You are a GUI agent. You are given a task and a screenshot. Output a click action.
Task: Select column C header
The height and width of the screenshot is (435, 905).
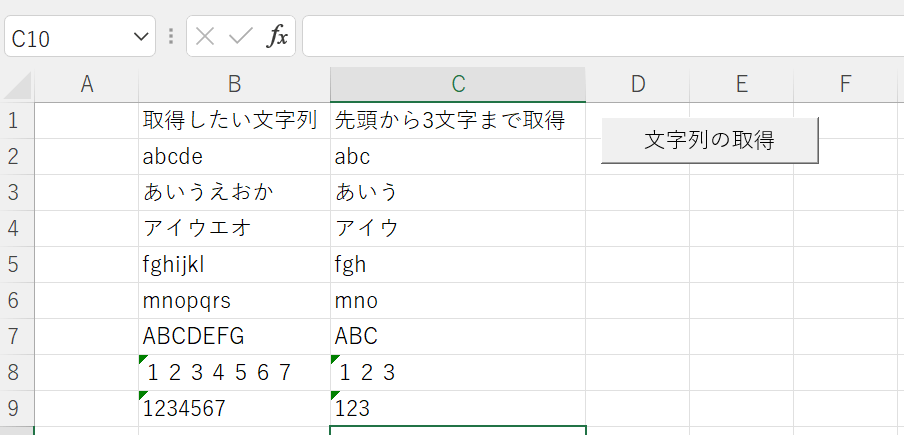click(x=458, y=85)
